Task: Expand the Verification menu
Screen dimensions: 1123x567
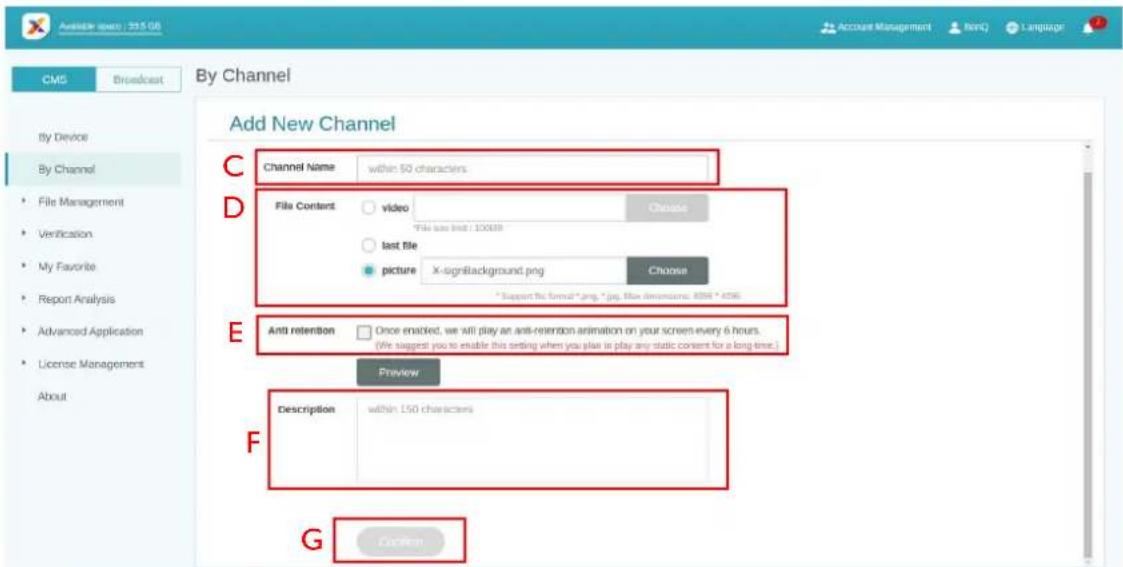Action: [x=65, y=234]
